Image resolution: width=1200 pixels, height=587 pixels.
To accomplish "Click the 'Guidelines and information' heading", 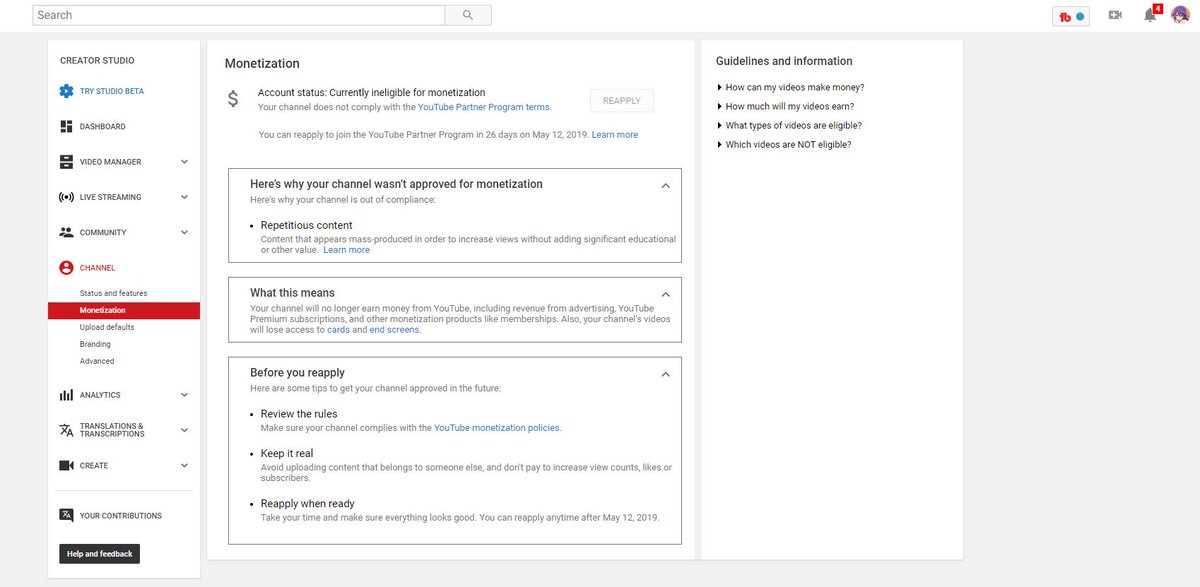I will (x=784, y=61).
